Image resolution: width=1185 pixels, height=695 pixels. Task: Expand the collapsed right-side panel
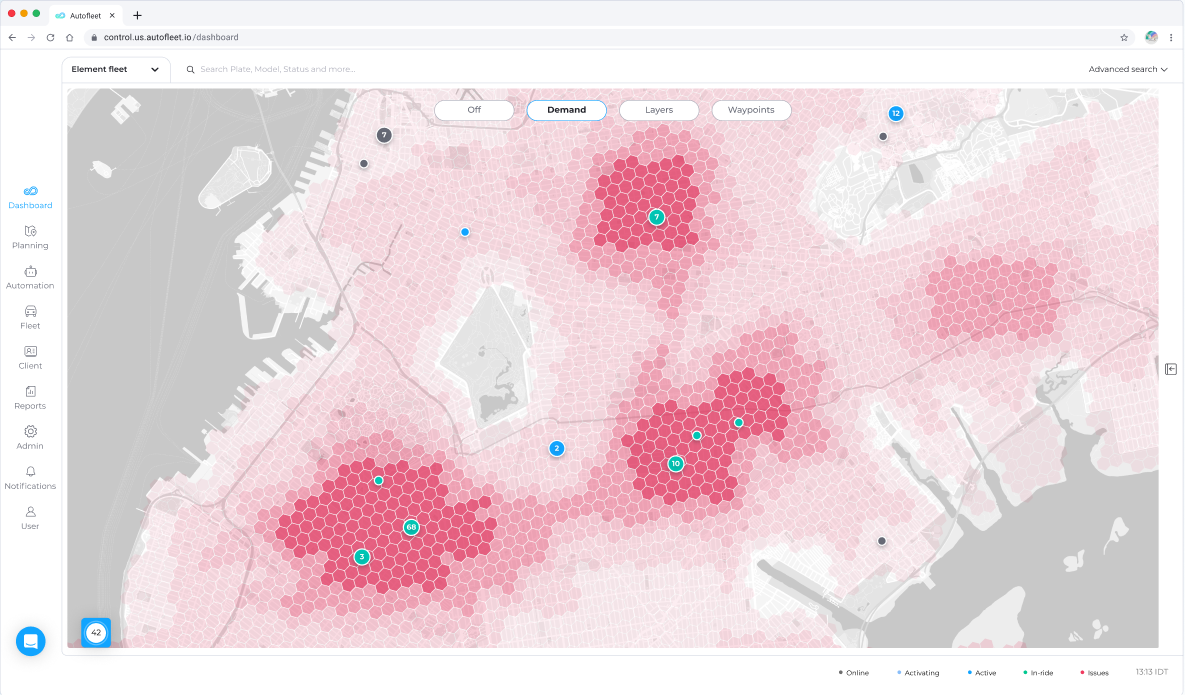pos(1171,369)
